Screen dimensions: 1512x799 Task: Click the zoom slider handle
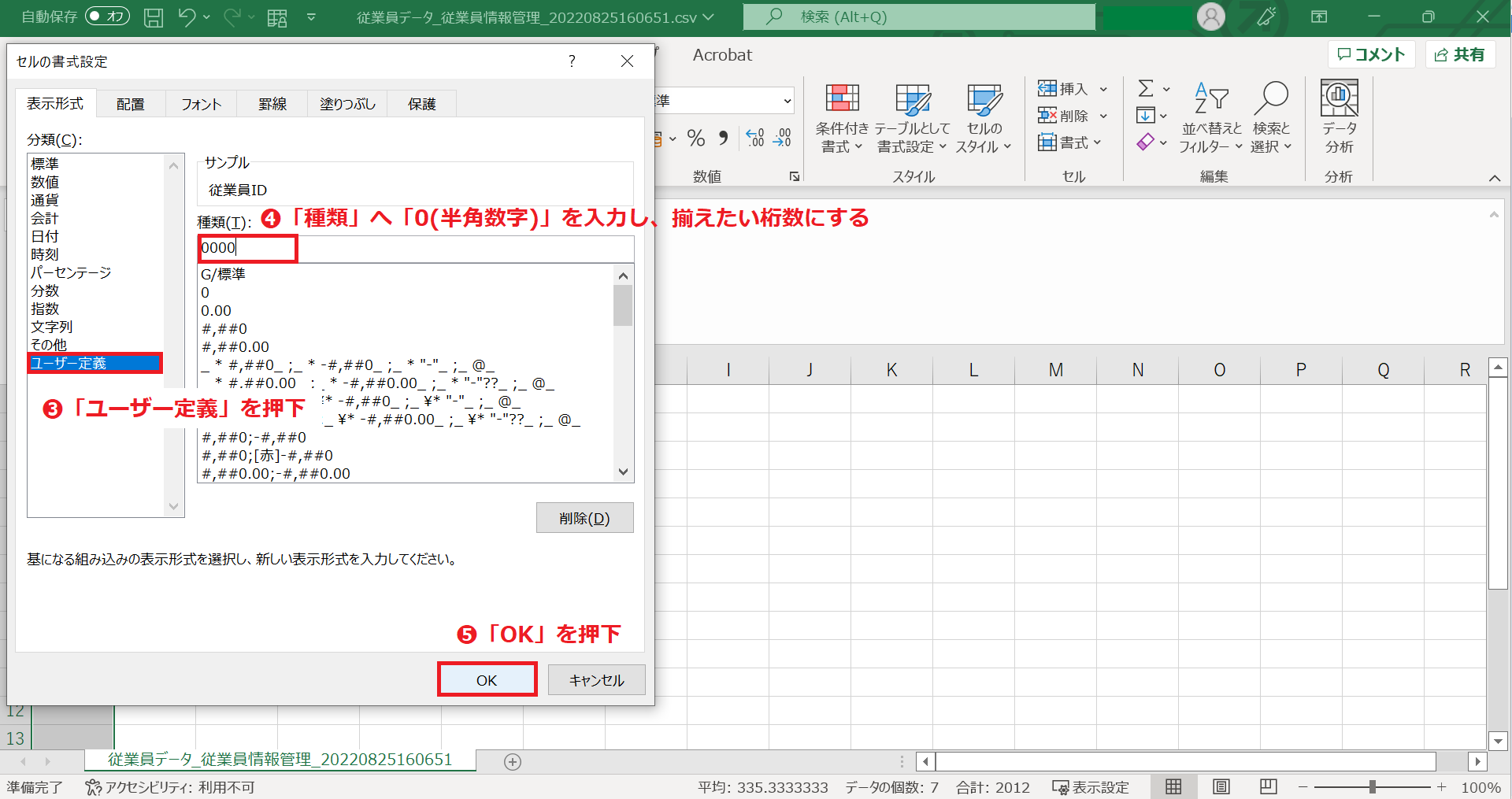point(1372,786)
